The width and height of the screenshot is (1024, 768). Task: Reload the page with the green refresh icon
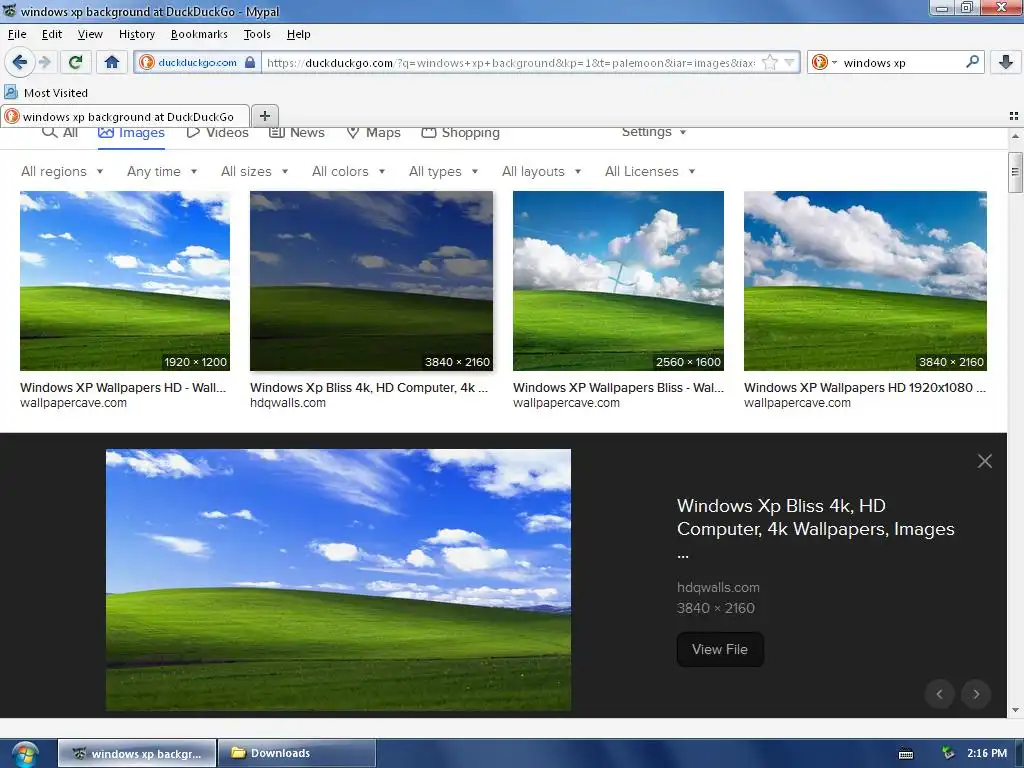[x=75, y=63]
